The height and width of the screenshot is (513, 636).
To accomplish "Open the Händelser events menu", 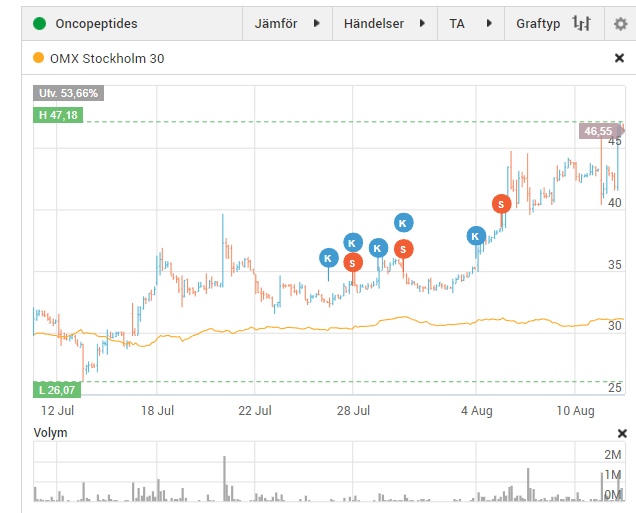I will coord(385,24).
